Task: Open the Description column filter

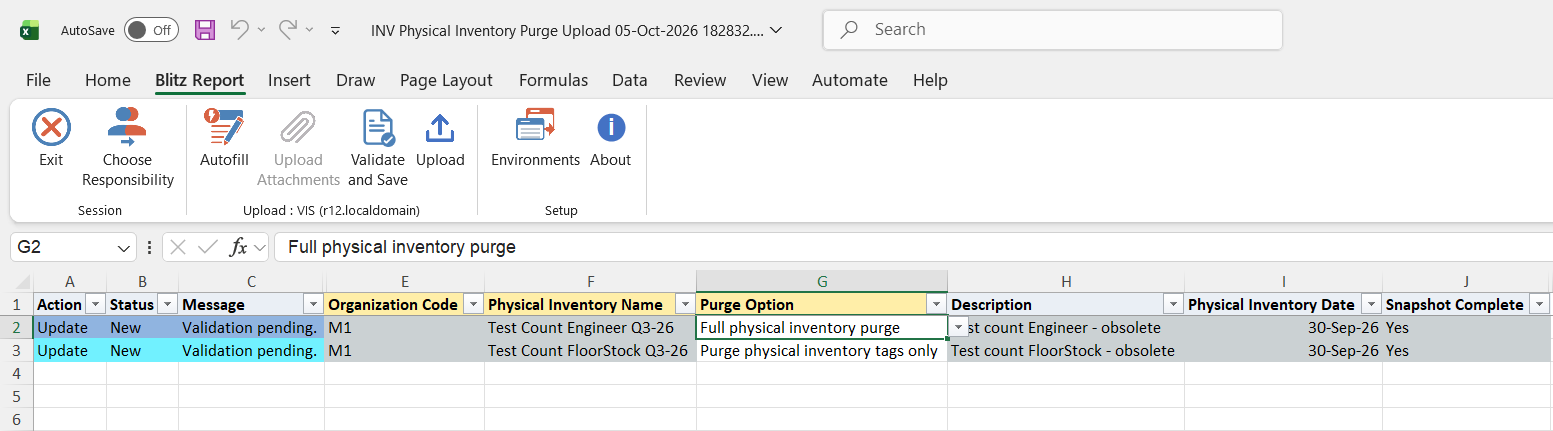Action: pos(1173,304)
